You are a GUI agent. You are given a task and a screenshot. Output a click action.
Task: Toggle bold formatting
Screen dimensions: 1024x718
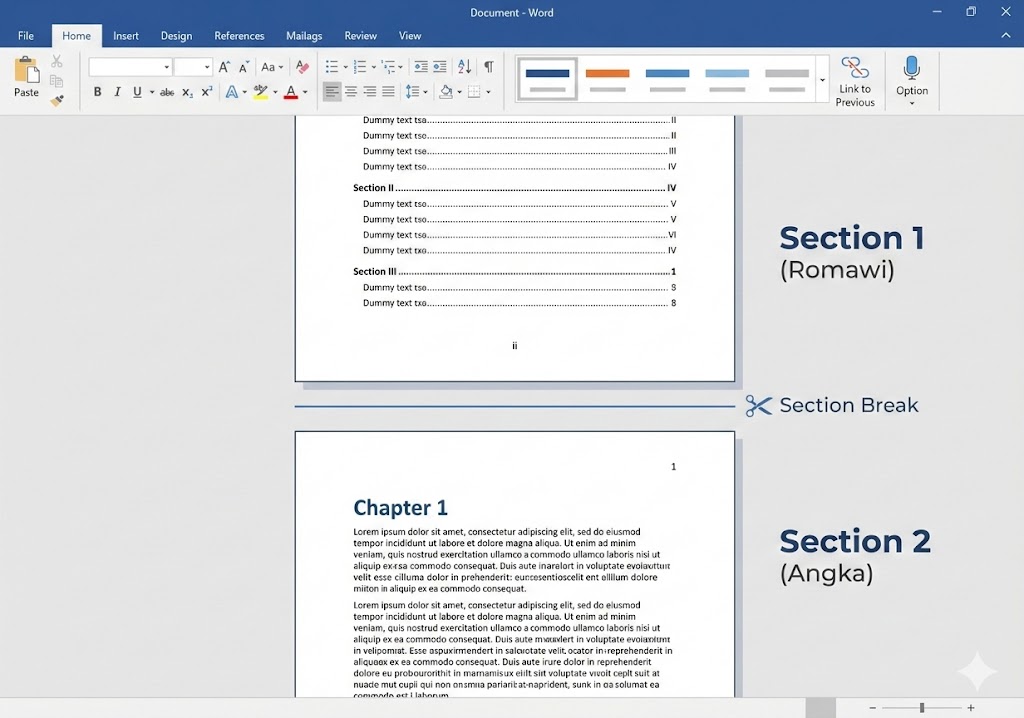[x=97, y=91]
